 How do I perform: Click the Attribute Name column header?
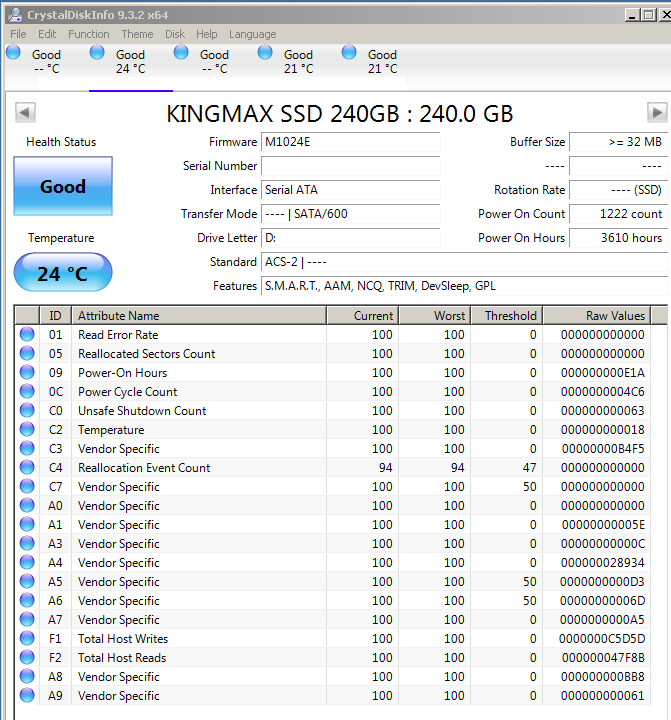(199, 315)
